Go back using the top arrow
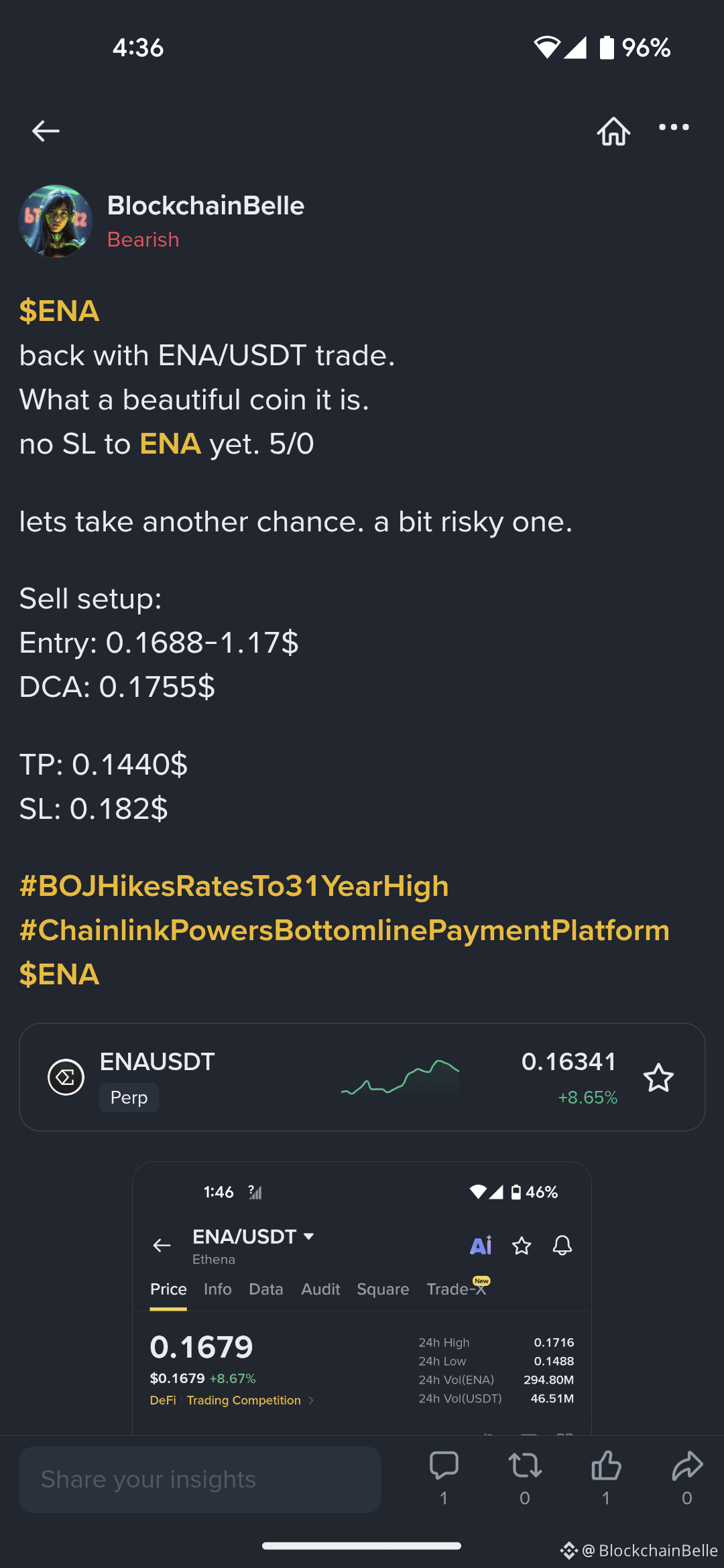The image size is (724, 1568). coord(46,131)
